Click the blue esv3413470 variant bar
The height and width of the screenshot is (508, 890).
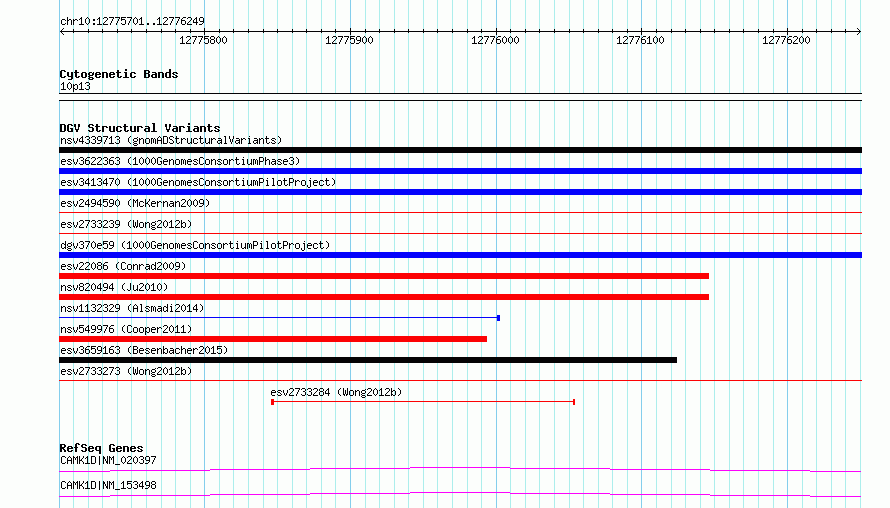point(460,192)
